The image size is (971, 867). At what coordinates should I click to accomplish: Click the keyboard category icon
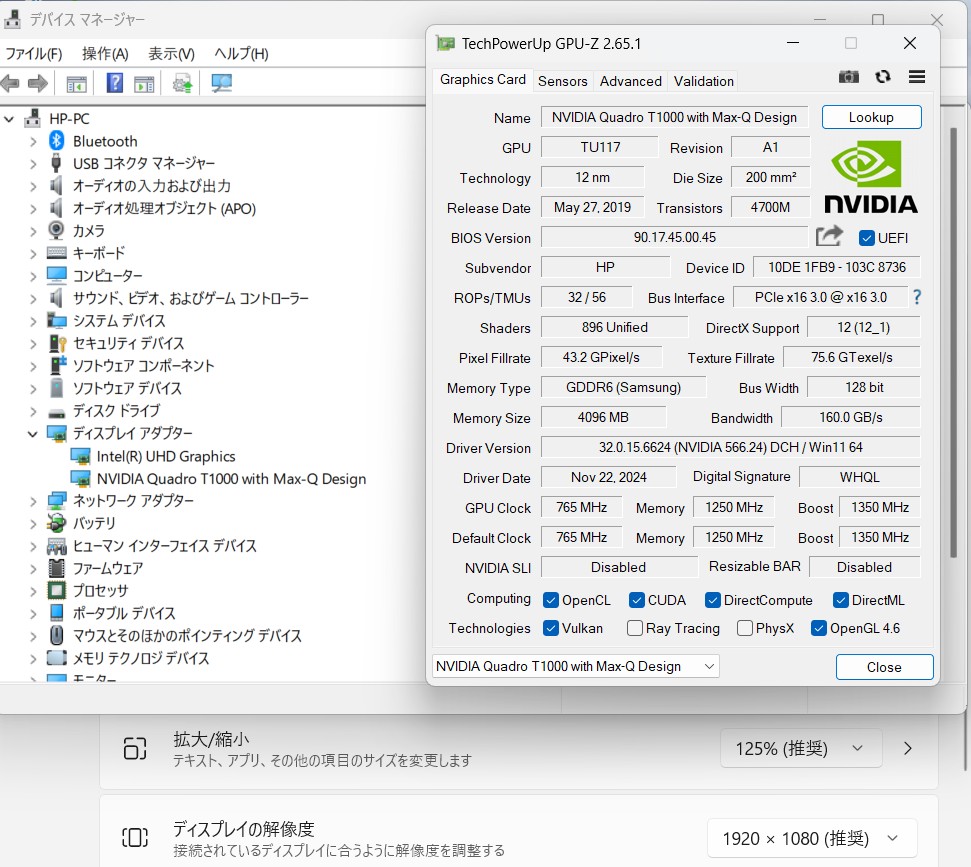[x=56, y=253]
